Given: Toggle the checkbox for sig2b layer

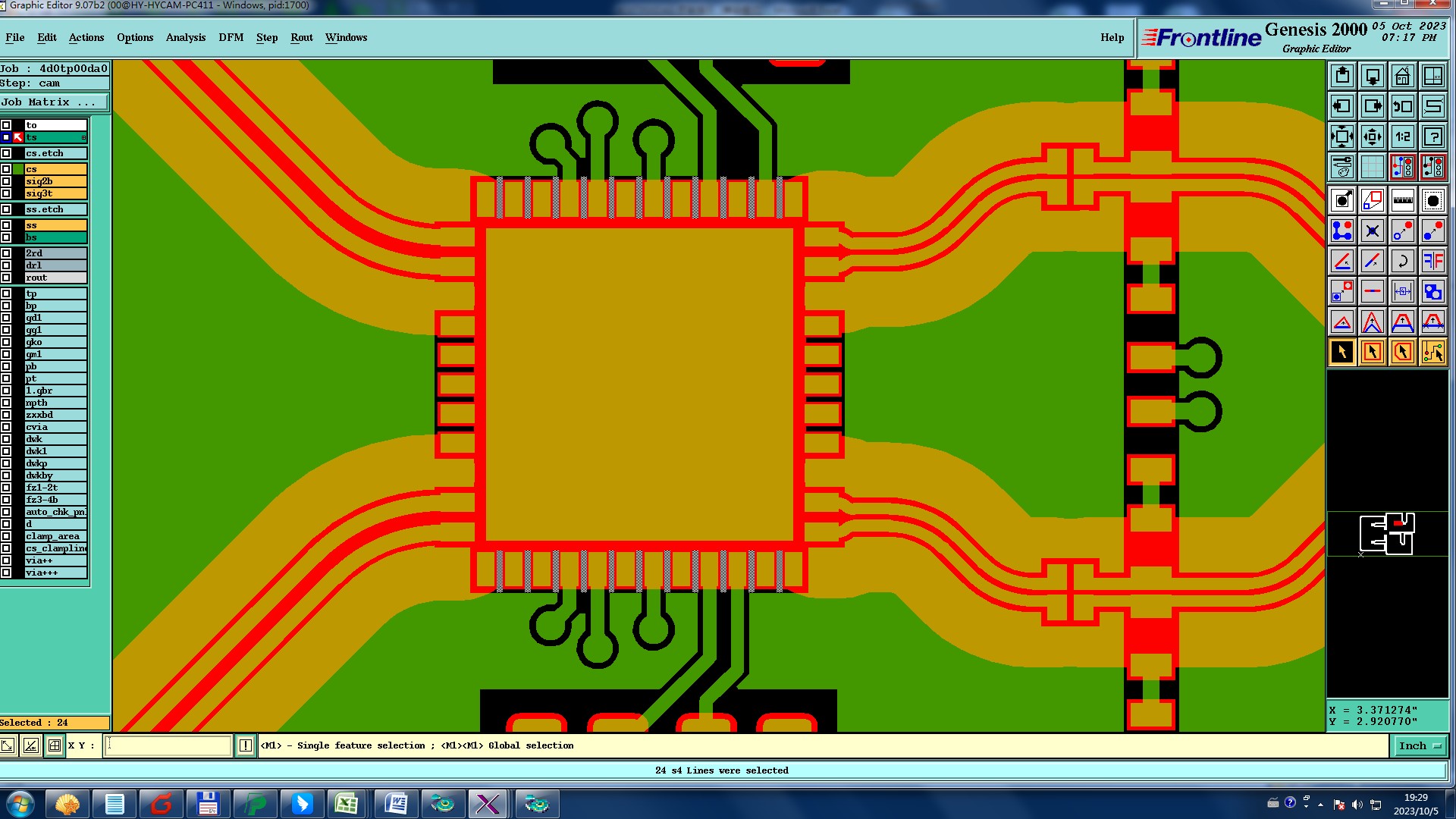Looking at the screenshot, I should (x=6, y=181).
